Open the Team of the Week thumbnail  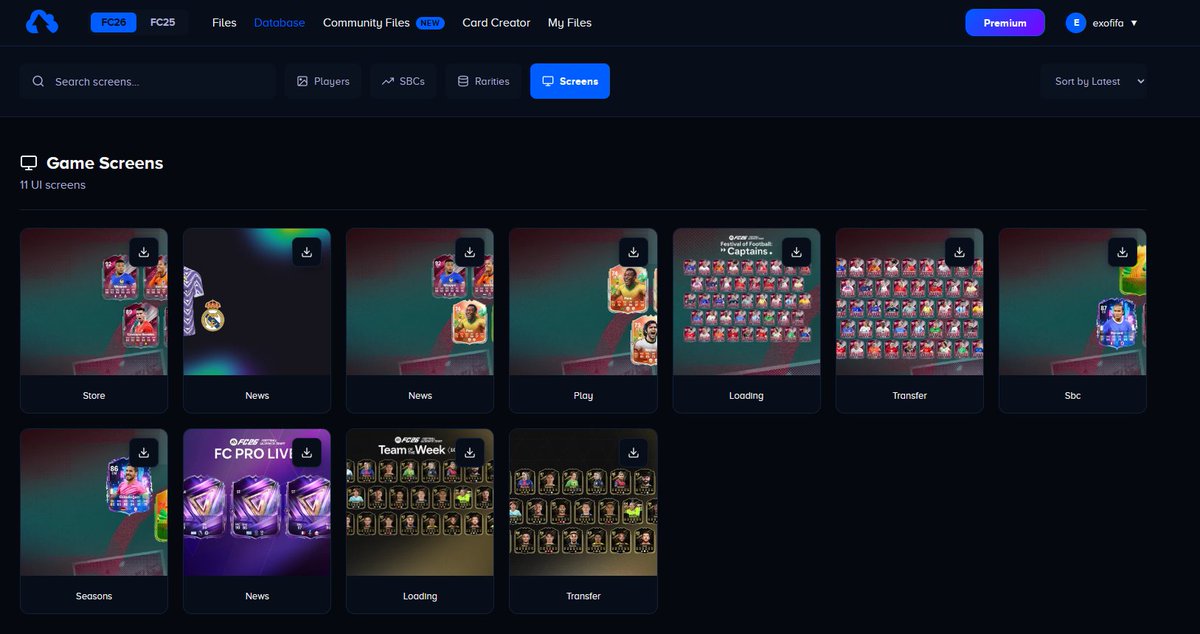click(x=420, y=502)
